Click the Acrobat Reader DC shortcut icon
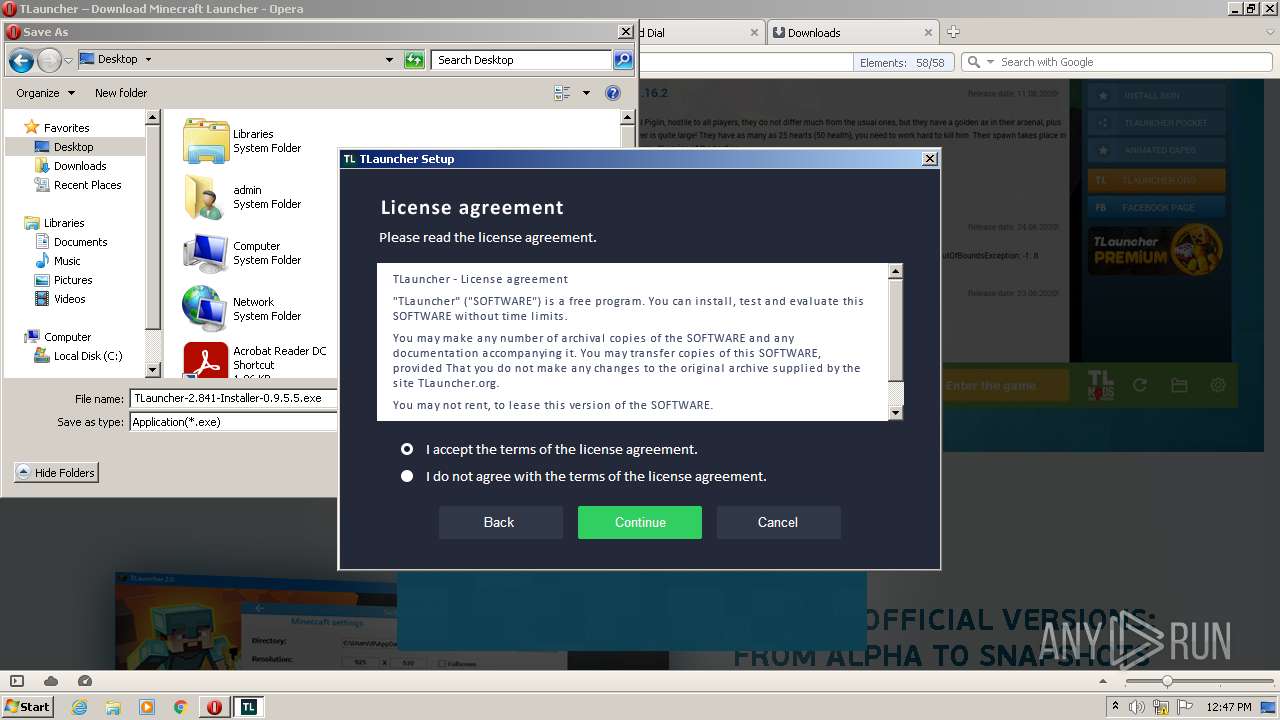Screen dimensions: 1280x720 (x=206, y=361)
